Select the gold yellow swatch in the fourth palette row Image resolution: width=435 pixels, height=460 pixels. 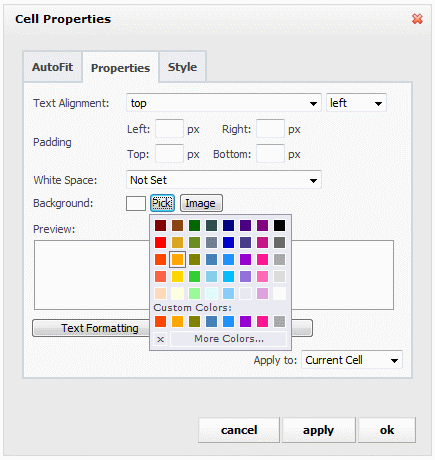[177, 276]
